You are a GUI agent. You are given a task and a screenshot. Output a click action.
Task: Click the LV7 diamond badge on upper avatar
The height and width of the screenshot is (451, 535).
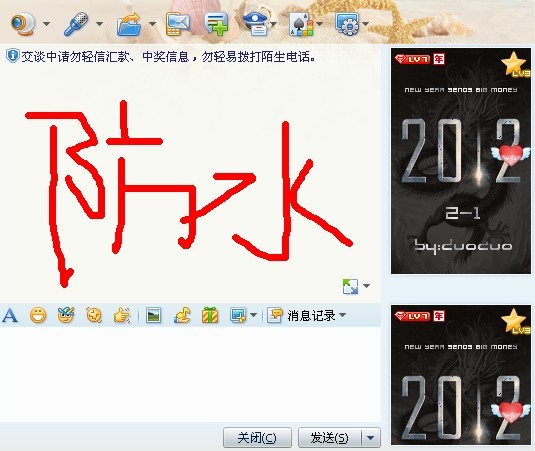(412, 59)
